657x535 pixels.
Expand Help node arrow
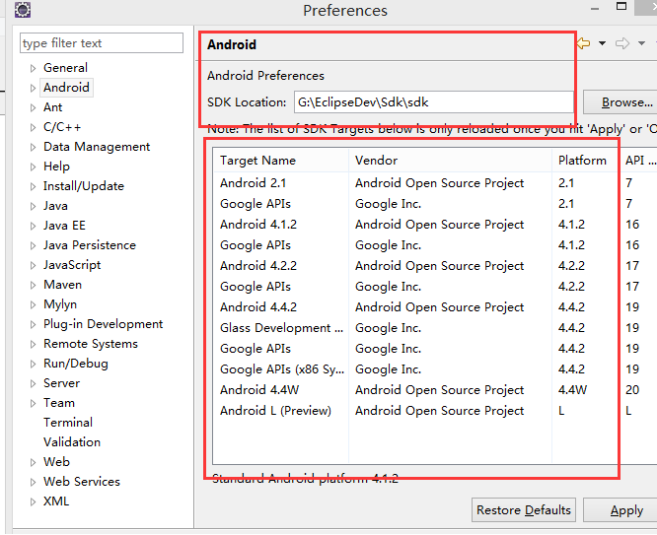point(33,167)
